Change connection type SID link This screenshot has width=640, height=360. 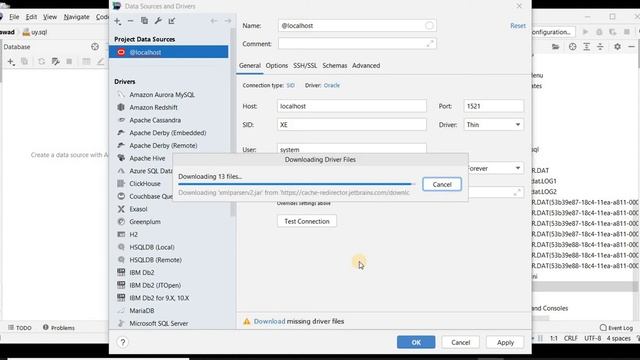pos(291,85)
